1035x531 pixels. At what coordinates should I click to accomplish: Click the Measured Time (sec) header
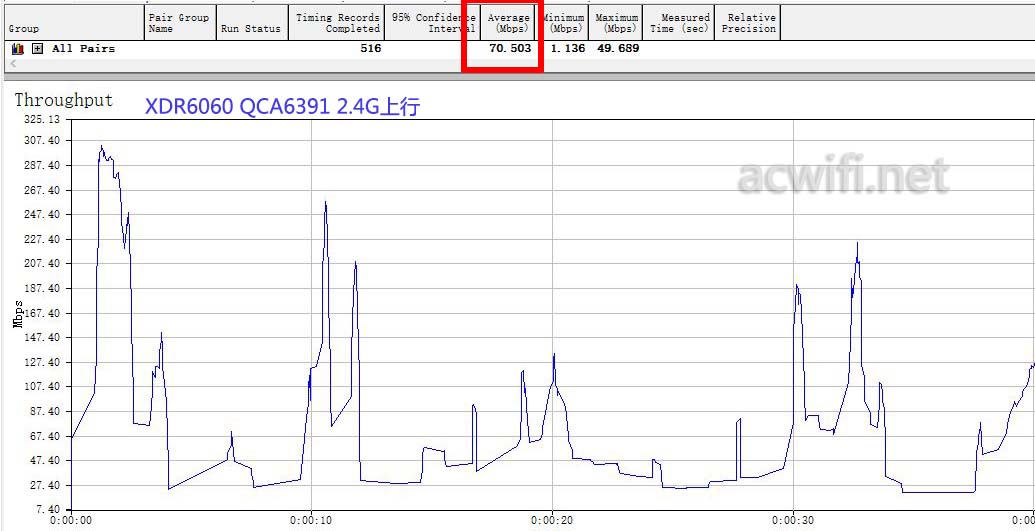click(x=679, y=23)
